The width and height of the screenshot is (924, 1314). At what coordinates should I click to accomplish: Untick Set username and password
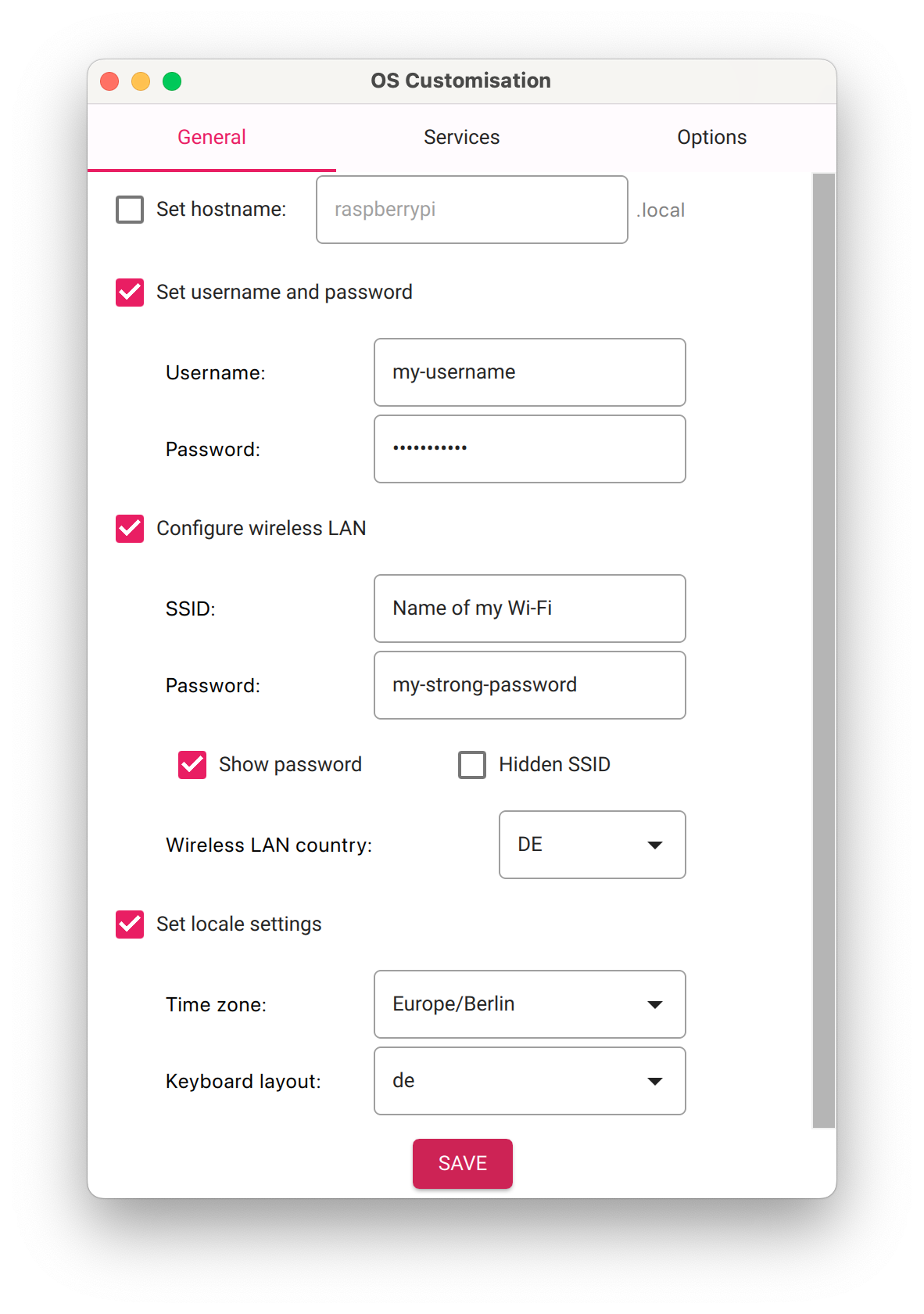pos(130,293)
